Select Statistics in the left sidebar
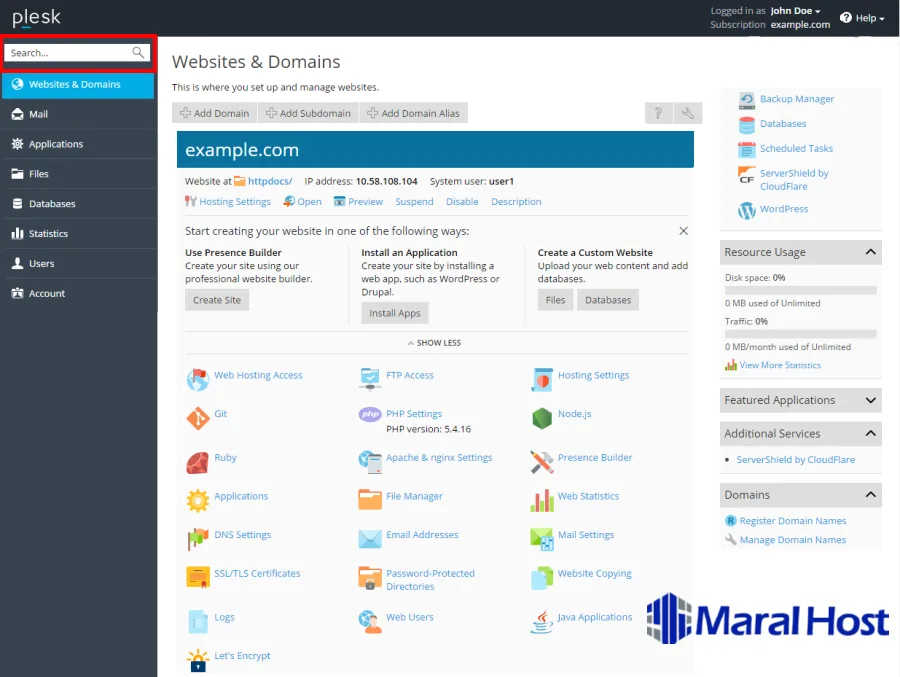This screenshot has height=677, width=900. (48, 234)
